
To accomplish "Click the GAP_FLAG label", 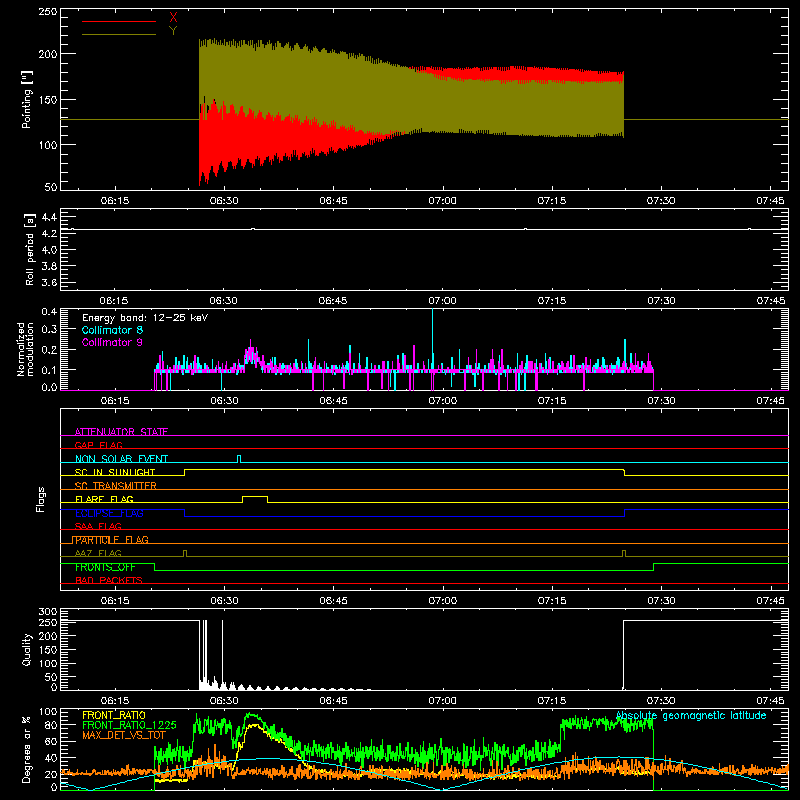I will pos(98,445).
